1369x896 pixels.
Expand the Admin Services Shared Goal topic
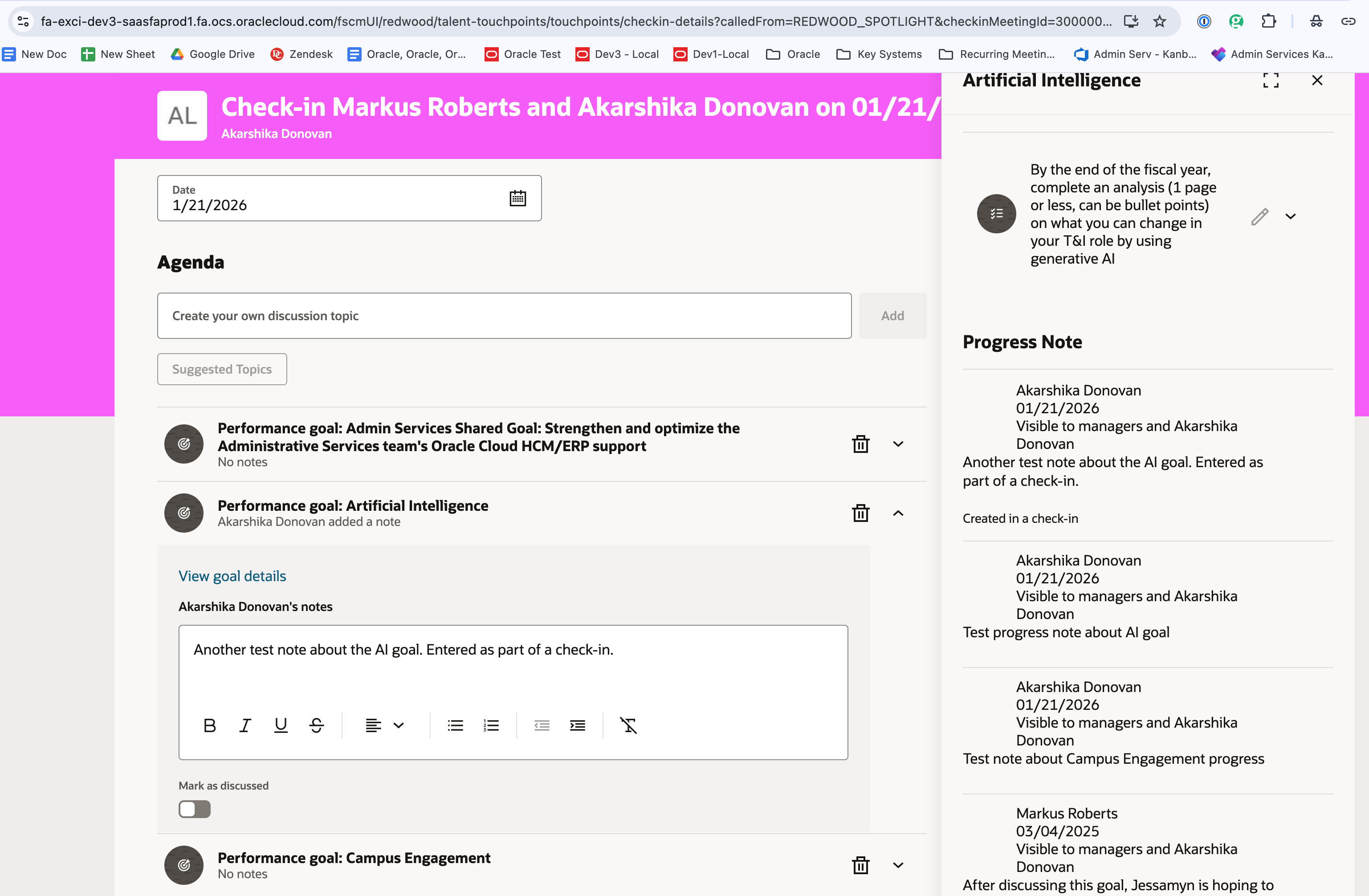click(898, 444)
